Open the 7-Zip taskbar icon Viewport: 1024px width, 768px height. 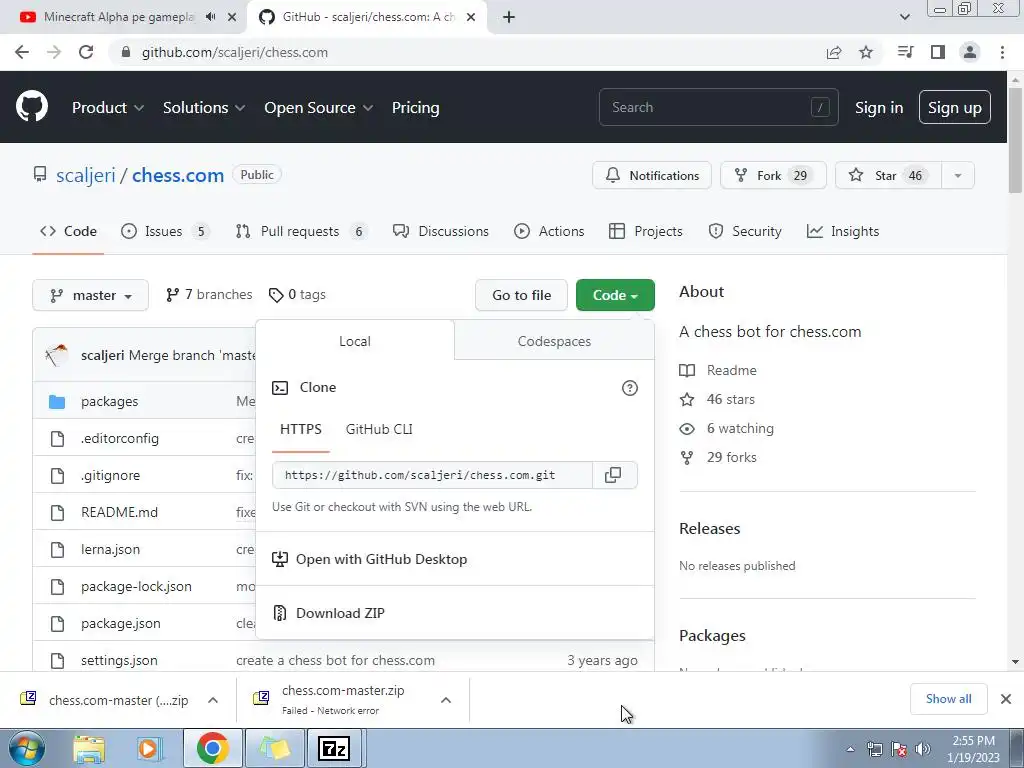[334, 748]
